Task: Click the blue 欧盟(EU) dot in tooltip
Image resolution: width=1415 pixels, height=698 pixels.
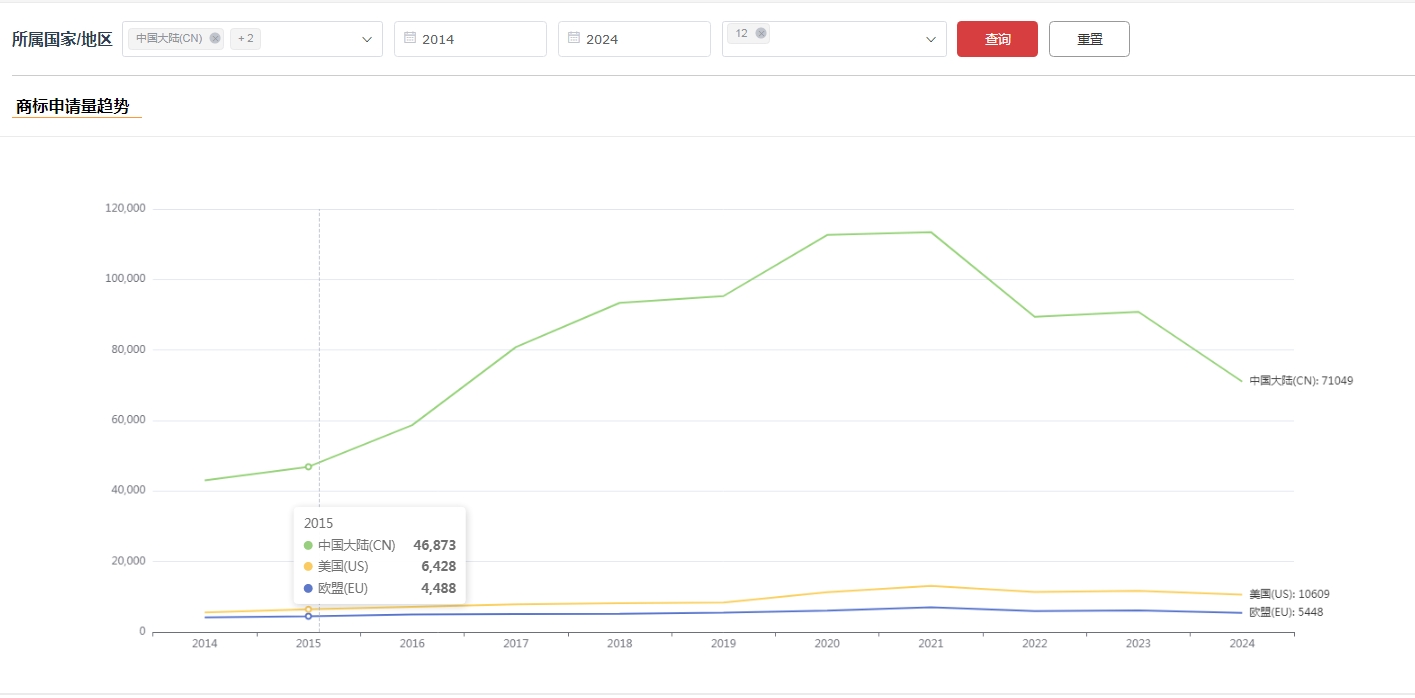Action: click(308, 589)
